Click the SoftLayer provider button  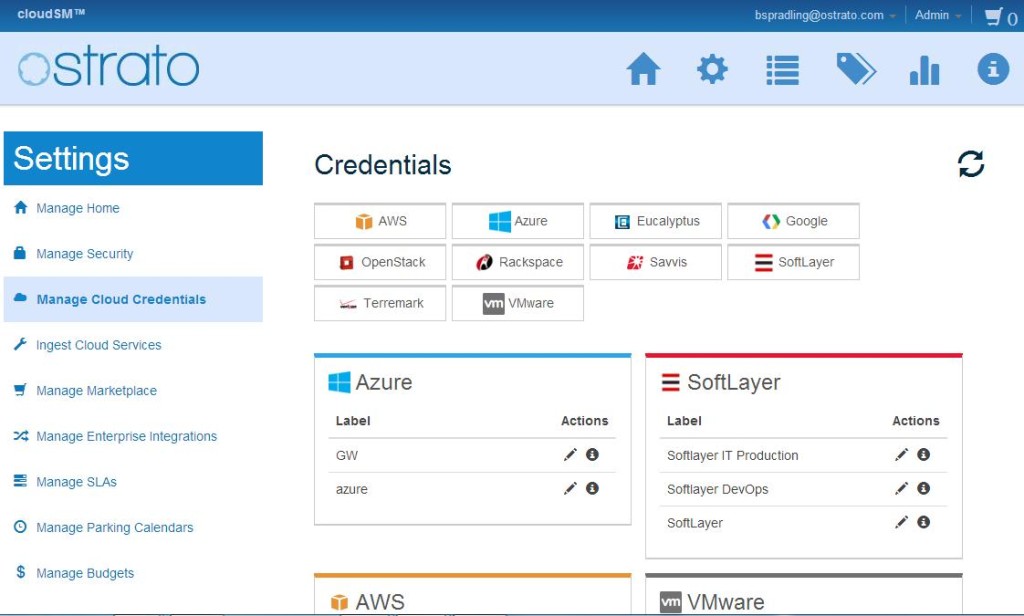pyautogui.click(x=793, y=262)
